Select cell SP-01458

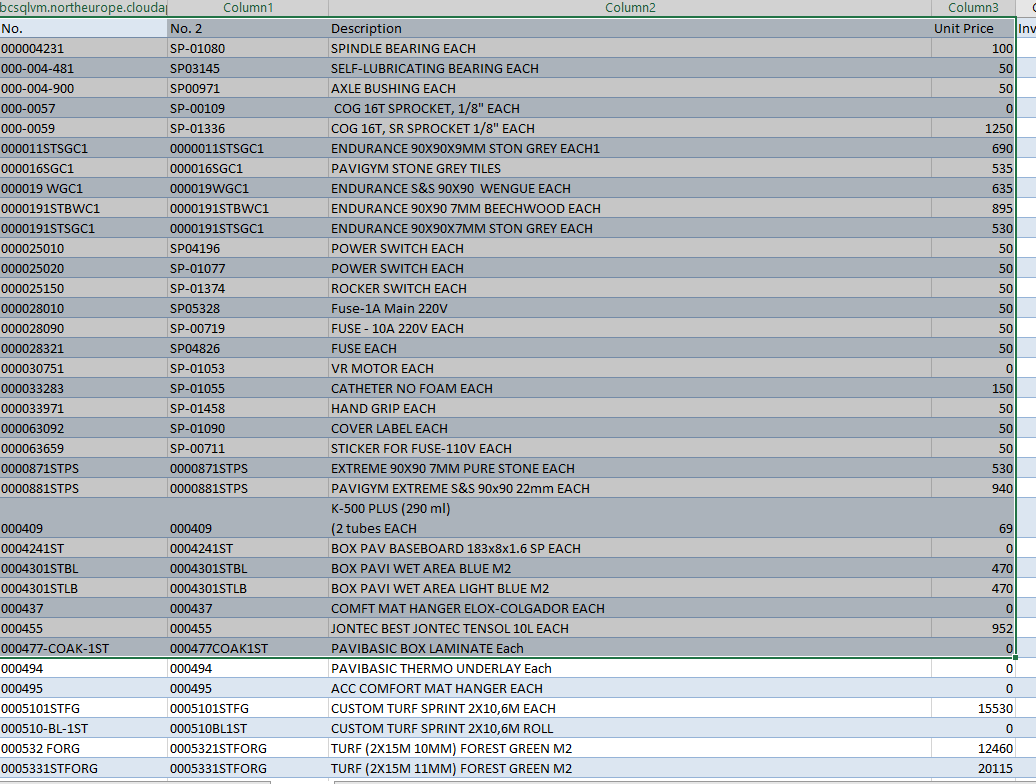pyautogui.click(x=248, y=408)
